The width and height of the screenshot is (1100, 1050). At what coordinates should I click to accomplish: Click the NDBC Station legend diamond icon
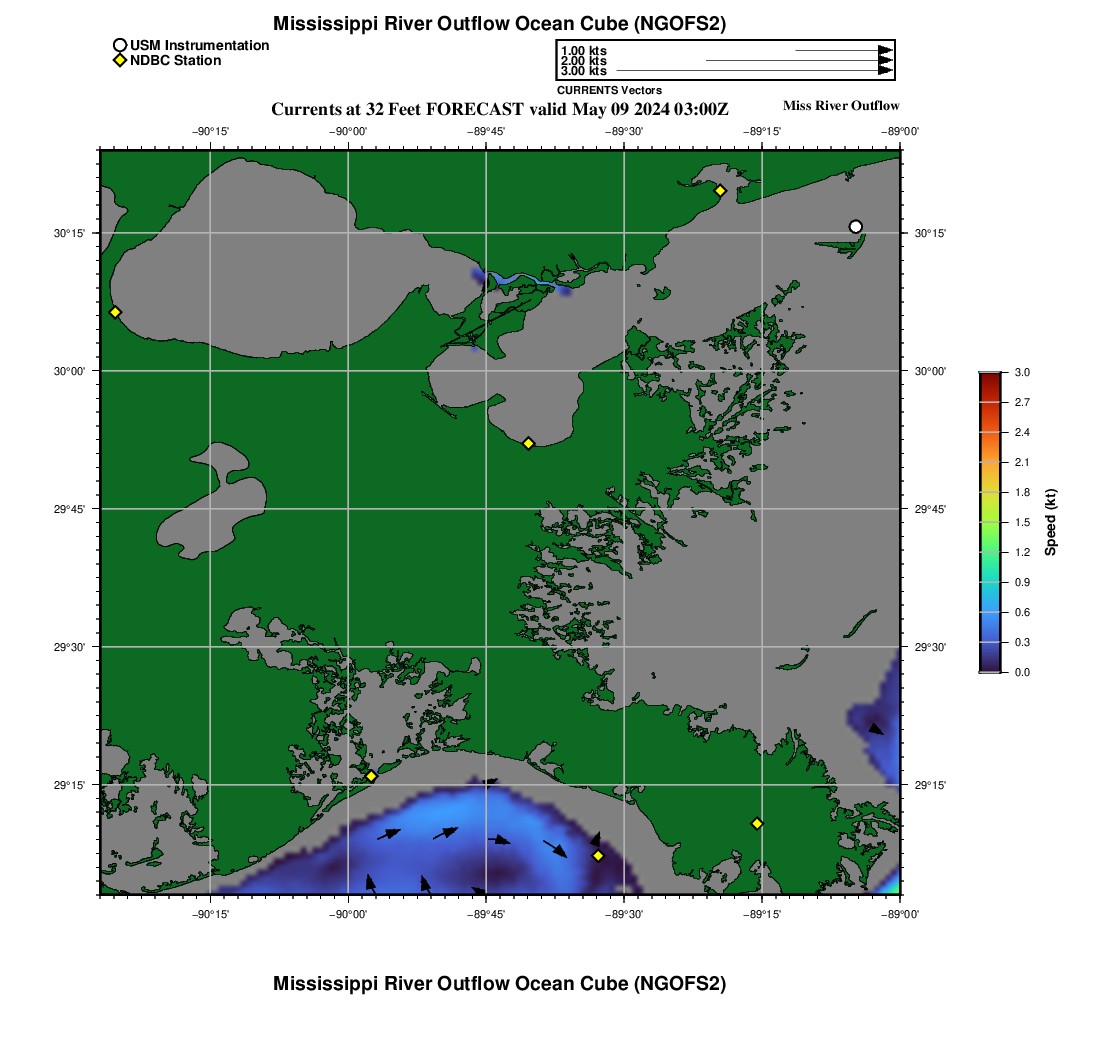click(120, 61)
